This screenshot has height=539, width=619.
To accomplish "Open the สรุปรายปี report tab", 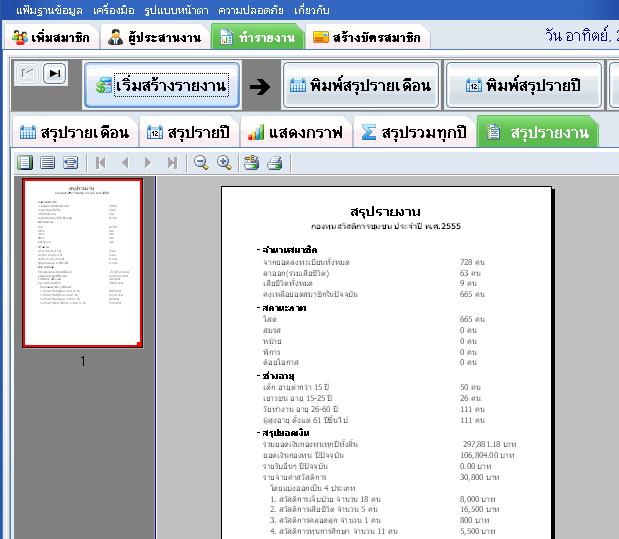I will pyautogui.click(x=188, y=133).
